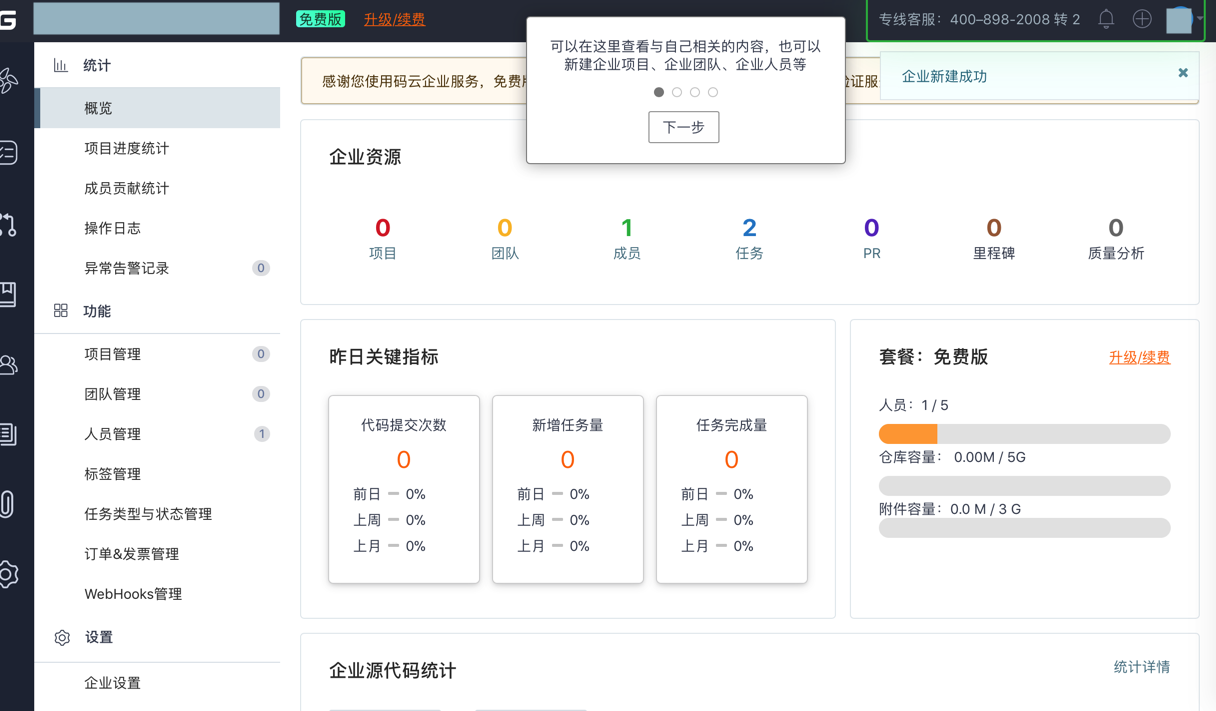
Task: Open the attachments paperclip icon
Action: [x=8, y=503]
